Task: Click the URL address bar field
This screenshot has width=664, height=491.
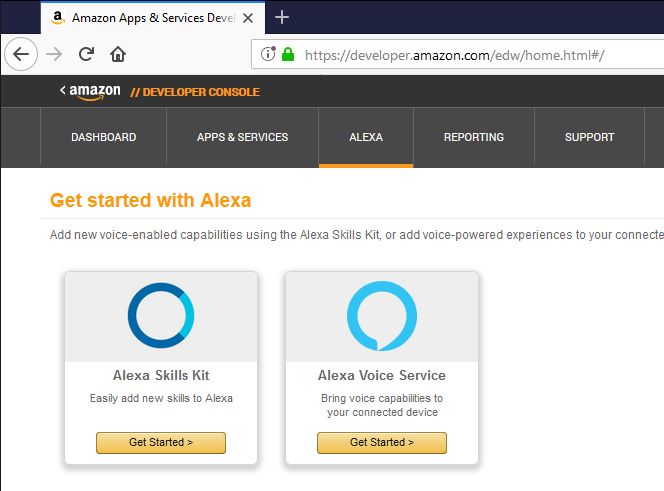Action: (480, 55)
